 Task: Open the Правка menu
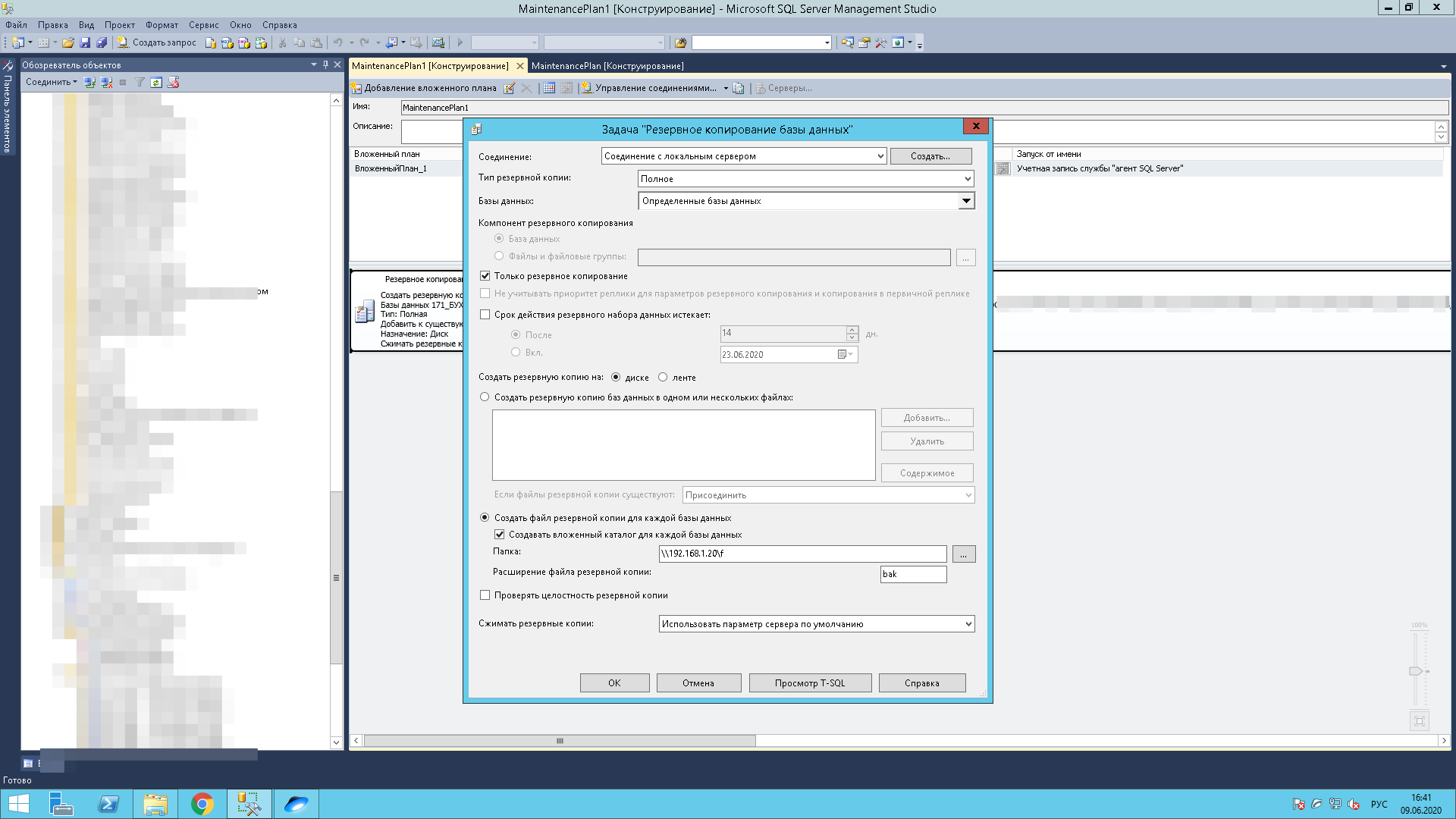tap(53, 25)
